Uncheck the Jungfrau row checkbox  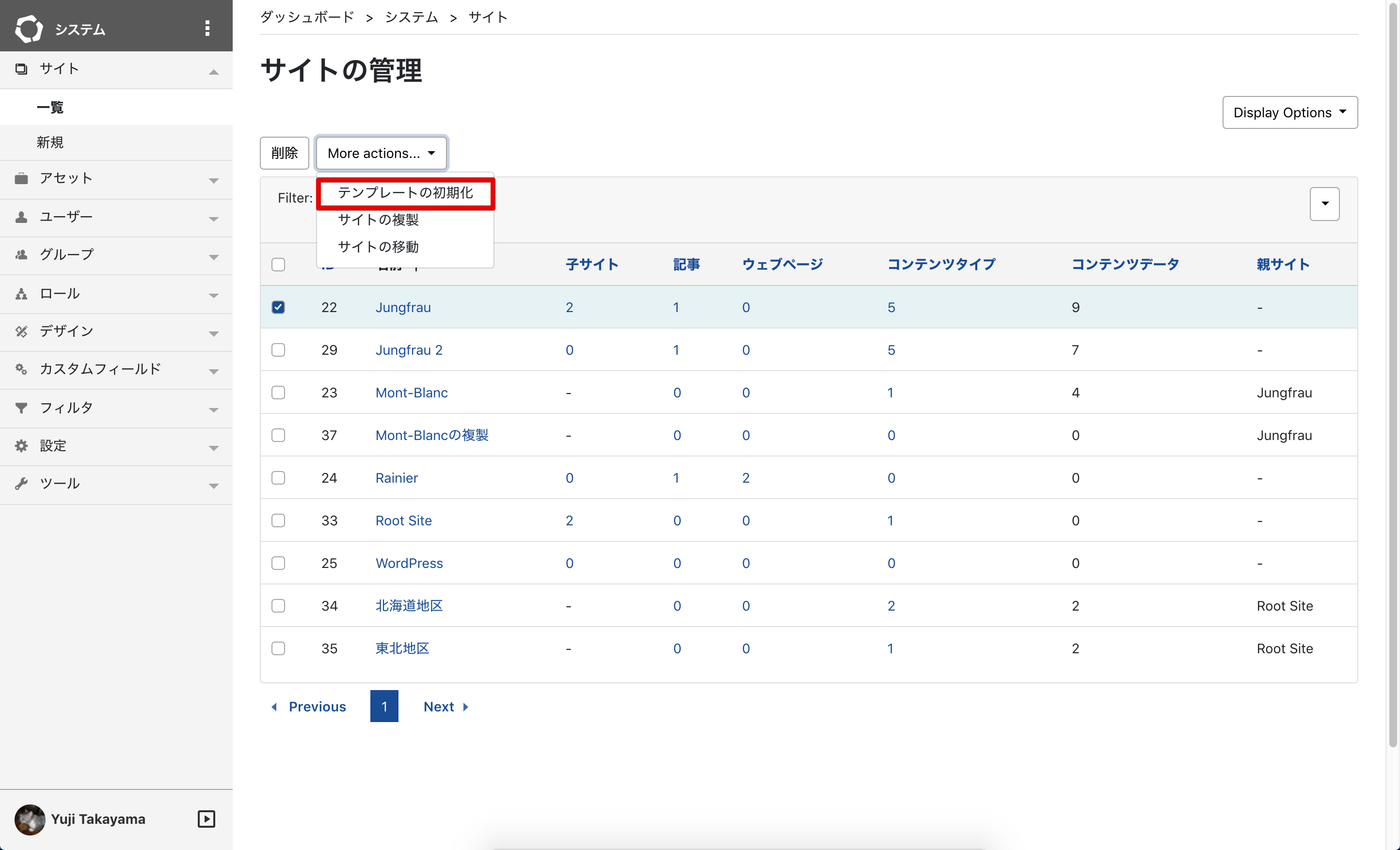pos(278,307)
